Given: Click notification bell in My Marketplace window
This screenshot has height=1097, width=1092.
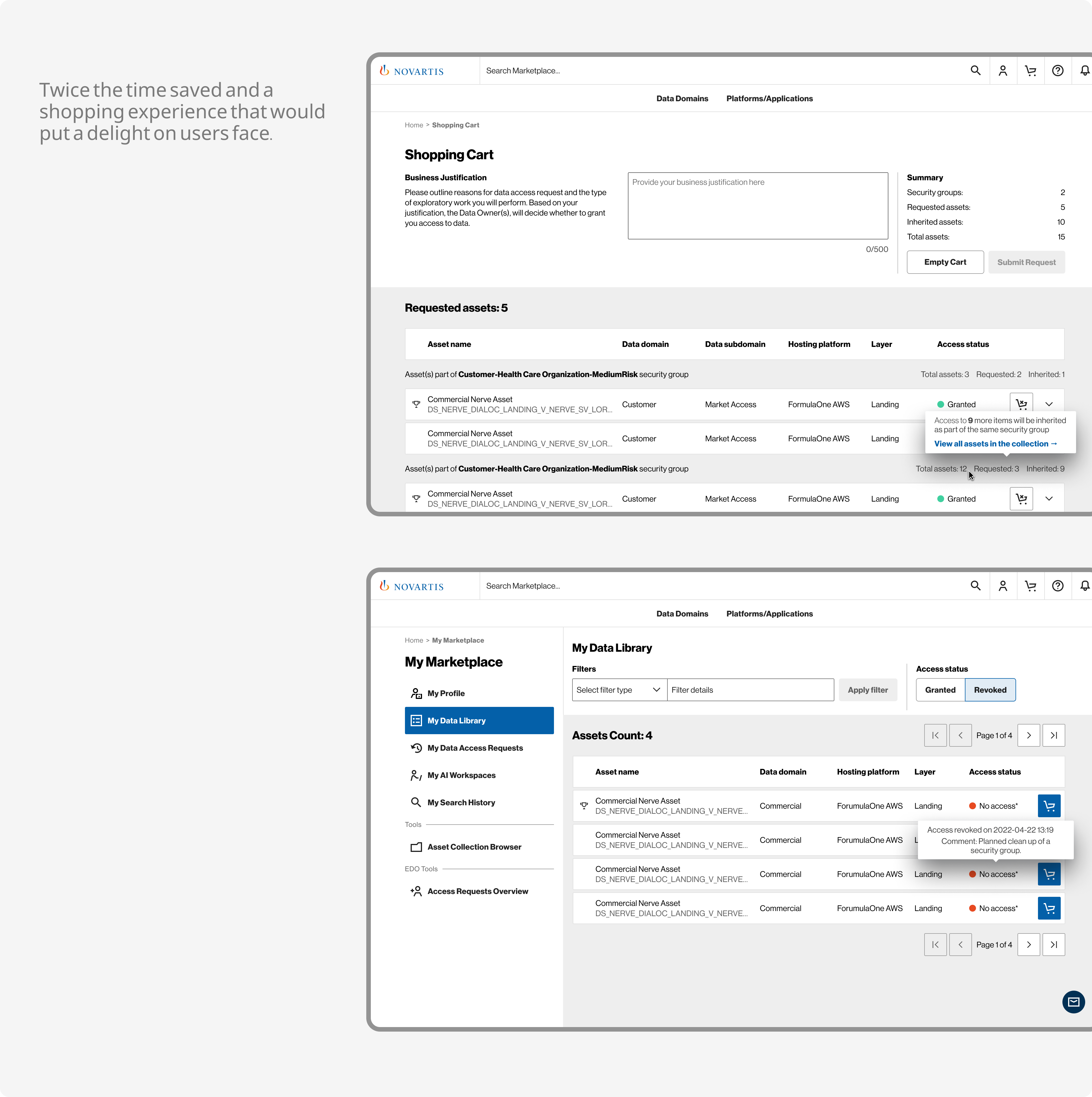Looking at the screenshot, I should click(x=1085, y=585).
